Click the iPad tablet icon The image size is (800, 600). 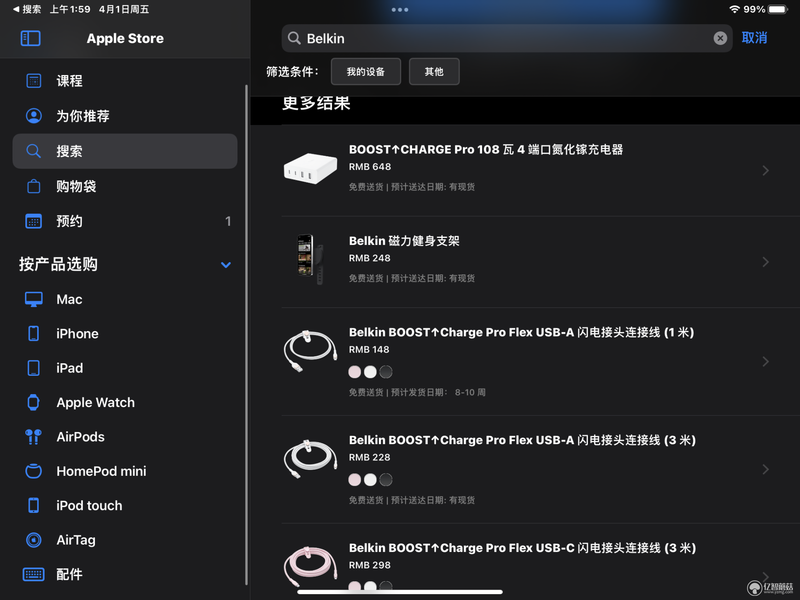coord(34,368)
